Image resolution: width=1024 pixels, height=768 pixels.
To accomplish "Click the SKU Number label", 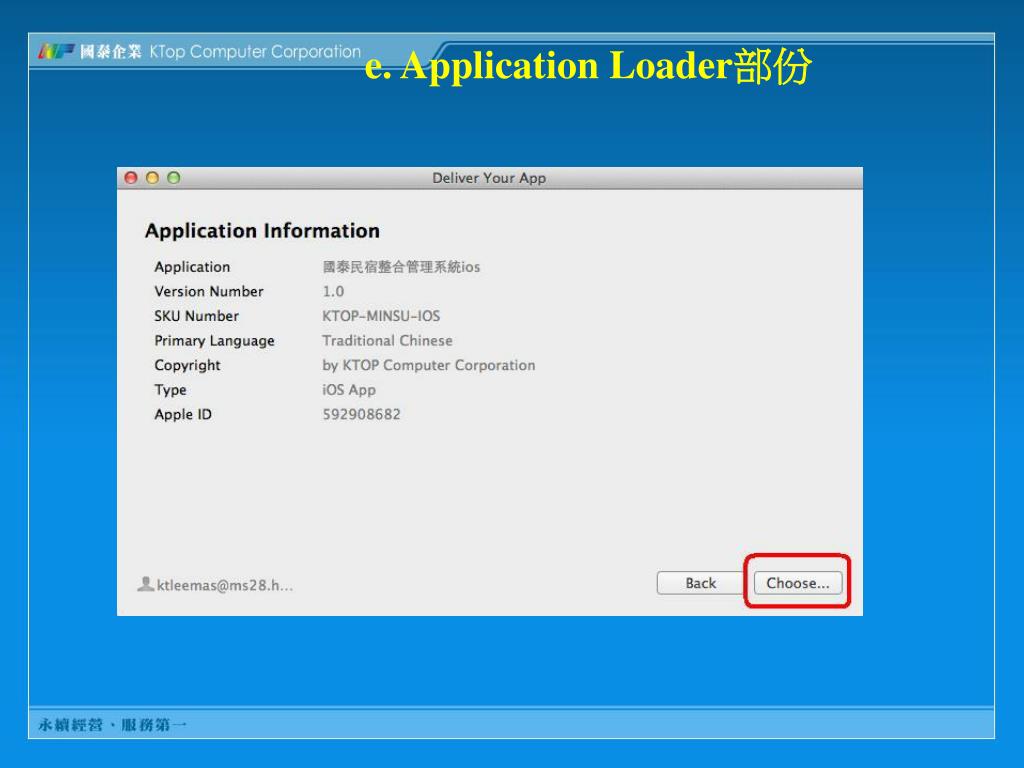I will [197, 316].
